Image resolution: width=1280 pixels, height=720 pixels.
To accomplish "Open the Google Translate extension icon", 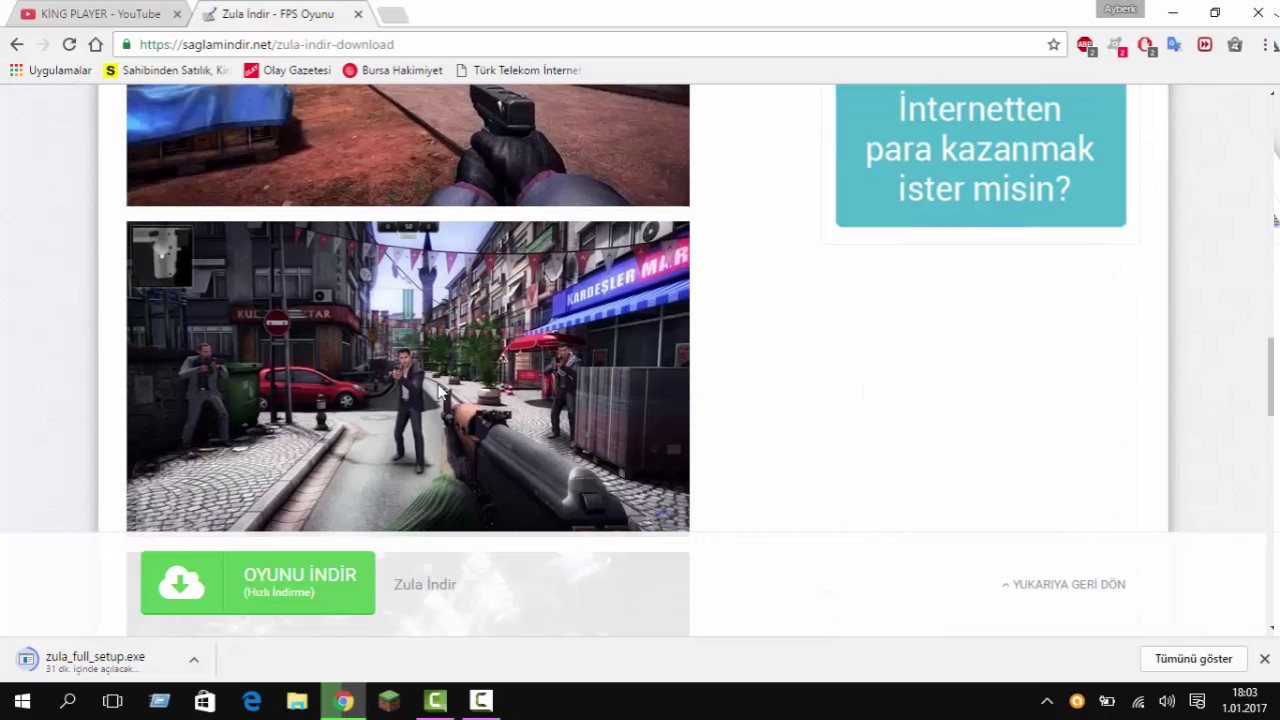I will tap(1175, 45).
